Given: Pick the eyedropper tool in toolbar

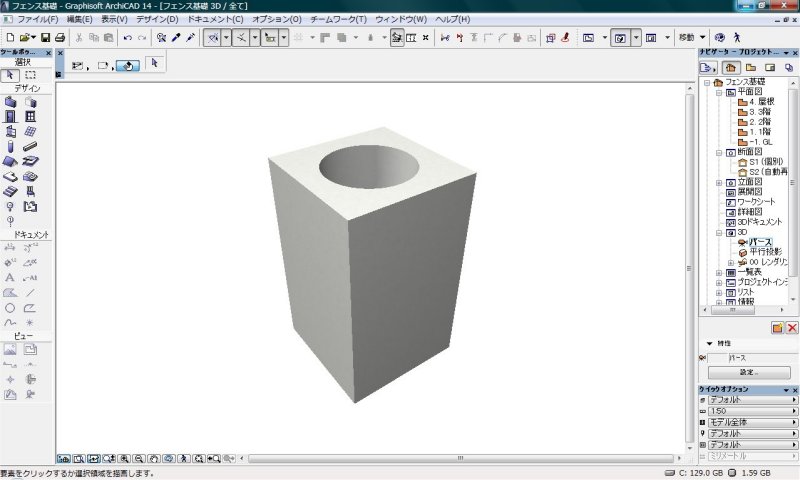Looking at the screenshot, I should pos(177,37).
